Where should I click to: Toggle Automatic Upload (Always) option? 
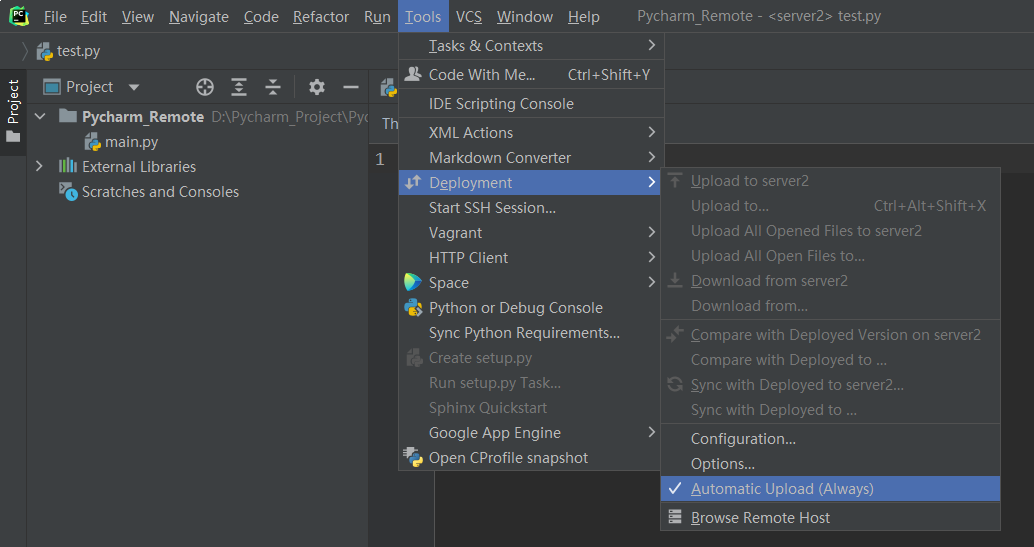tap(782, 489)
